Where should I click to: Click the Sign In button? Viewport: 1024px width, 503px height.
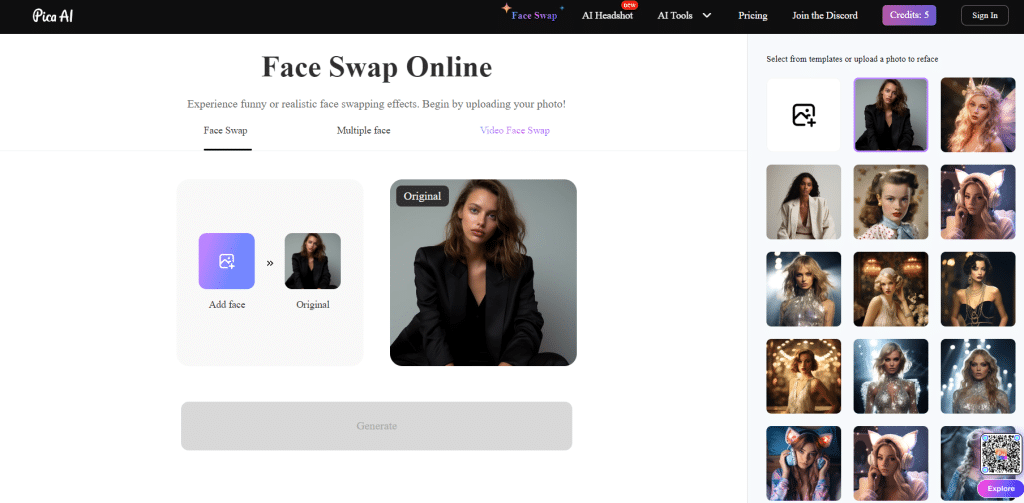click(x=984, y=15)
